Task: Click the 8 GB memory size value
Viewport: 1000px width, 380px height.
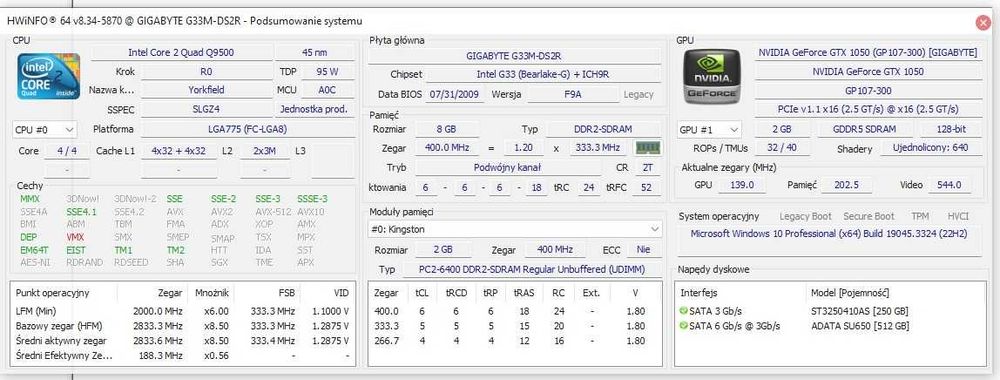Action: click(x=445, y=129)
